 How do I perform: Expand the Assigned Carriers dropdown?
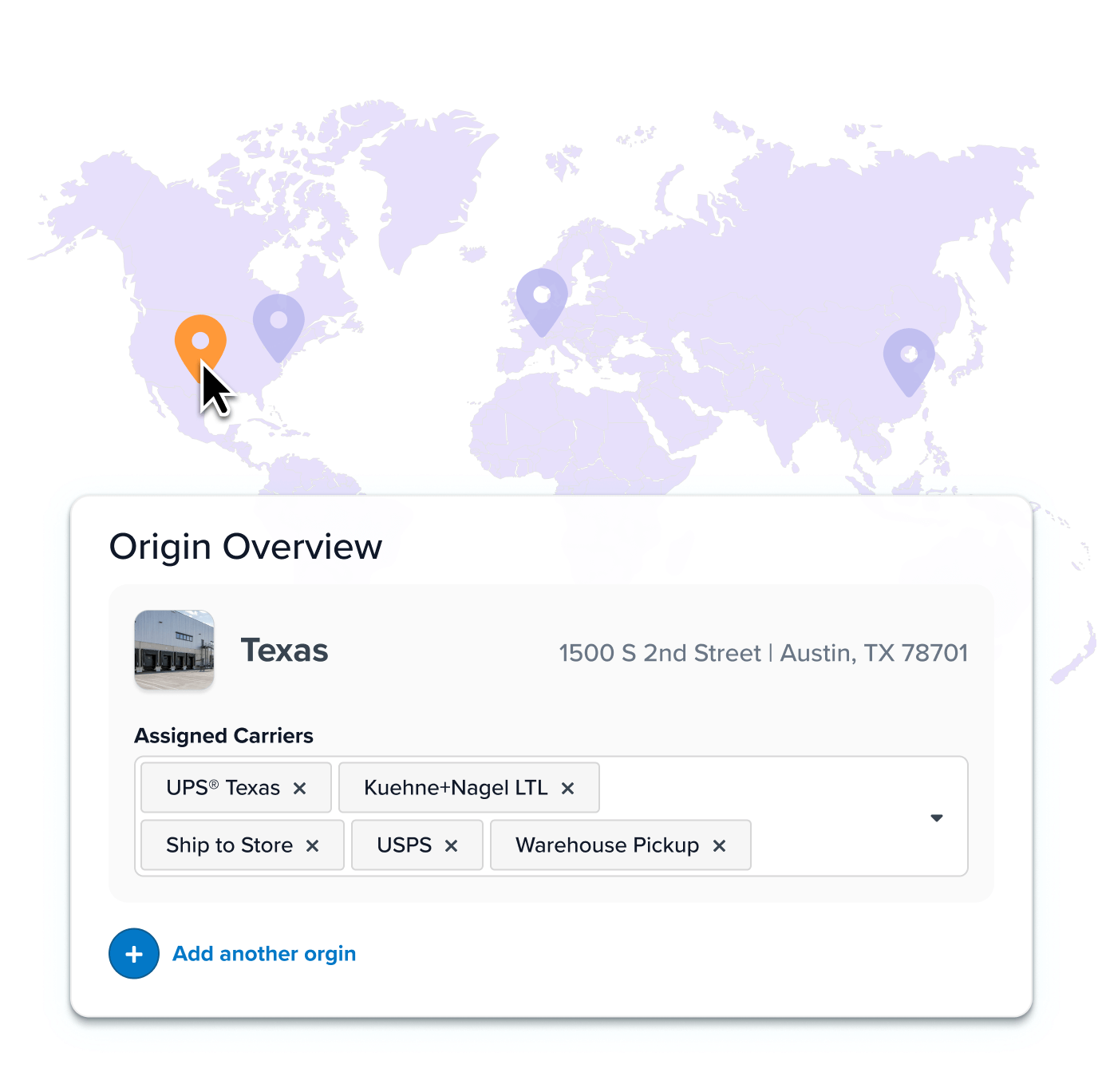936,817
